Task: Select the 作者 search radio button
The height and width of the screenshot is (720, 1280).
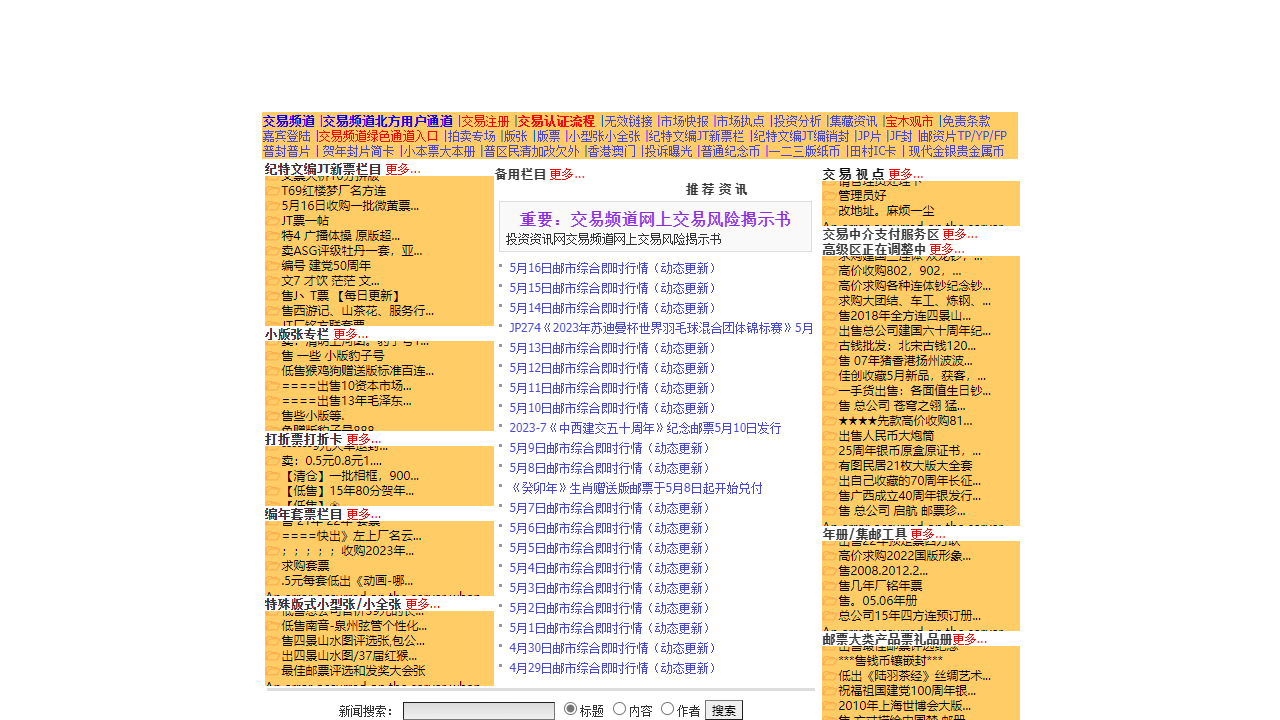Action: pos(668,709)
